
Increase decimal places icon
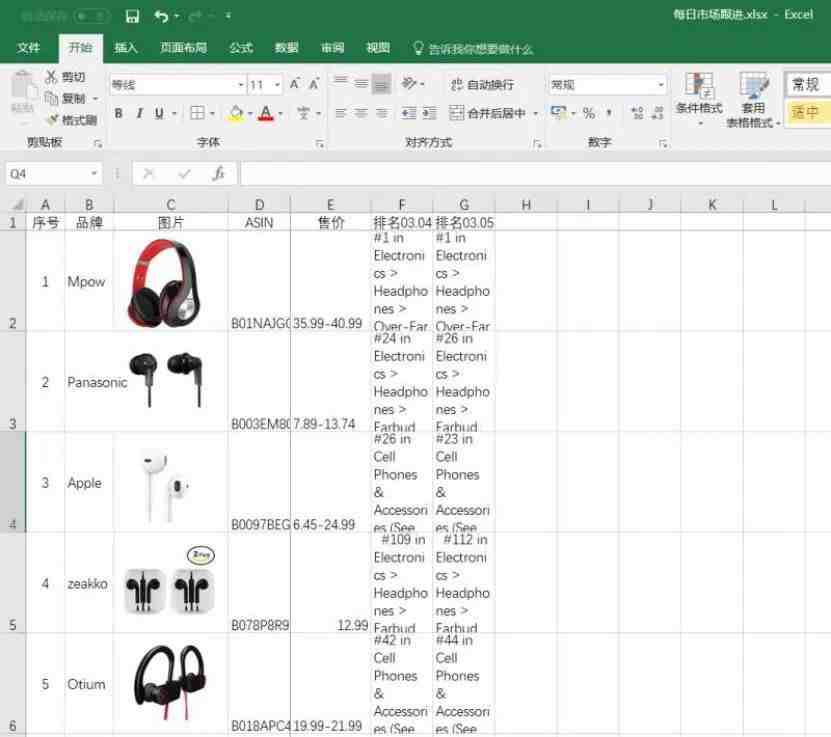[x=638, y=113]
